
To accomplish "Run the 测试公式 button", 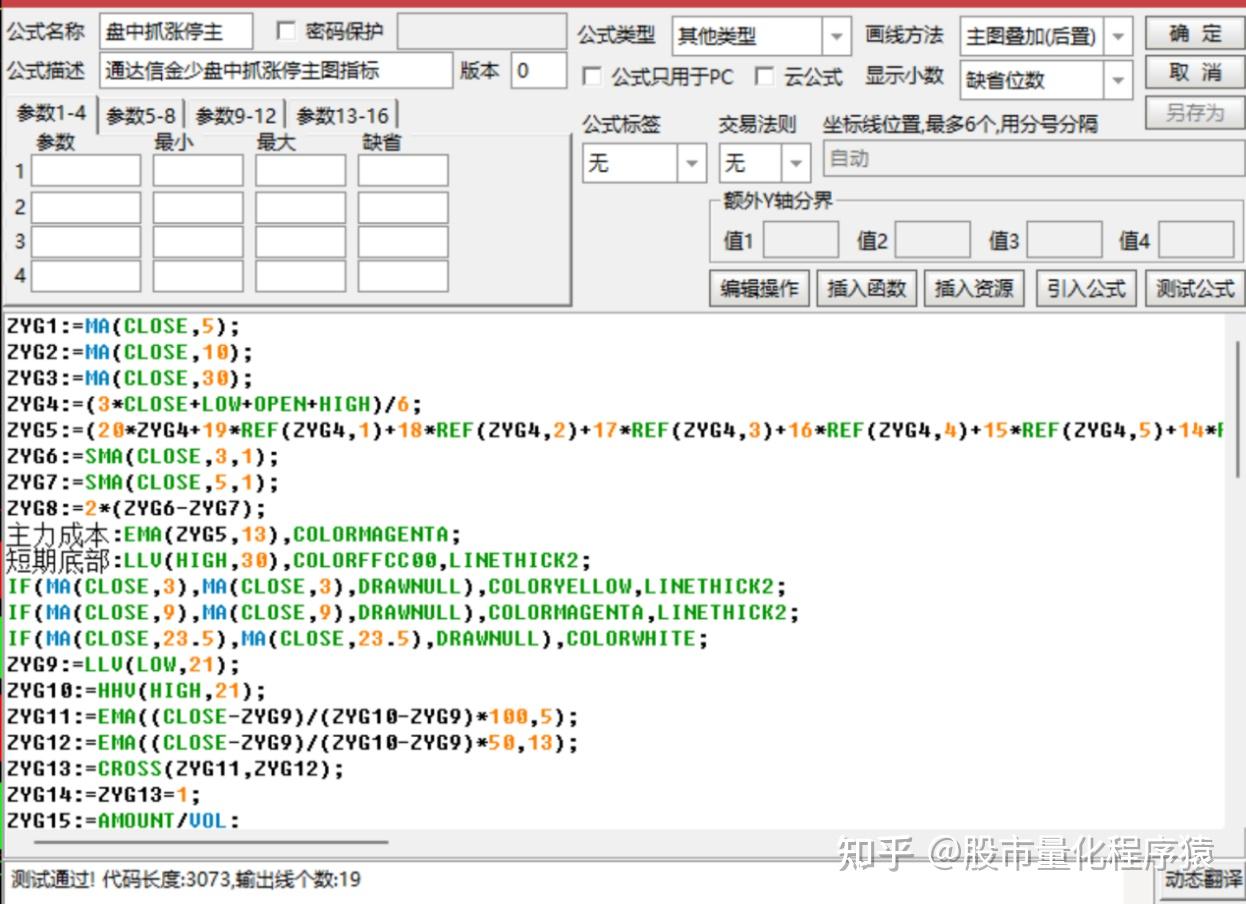I will 1194,288.
